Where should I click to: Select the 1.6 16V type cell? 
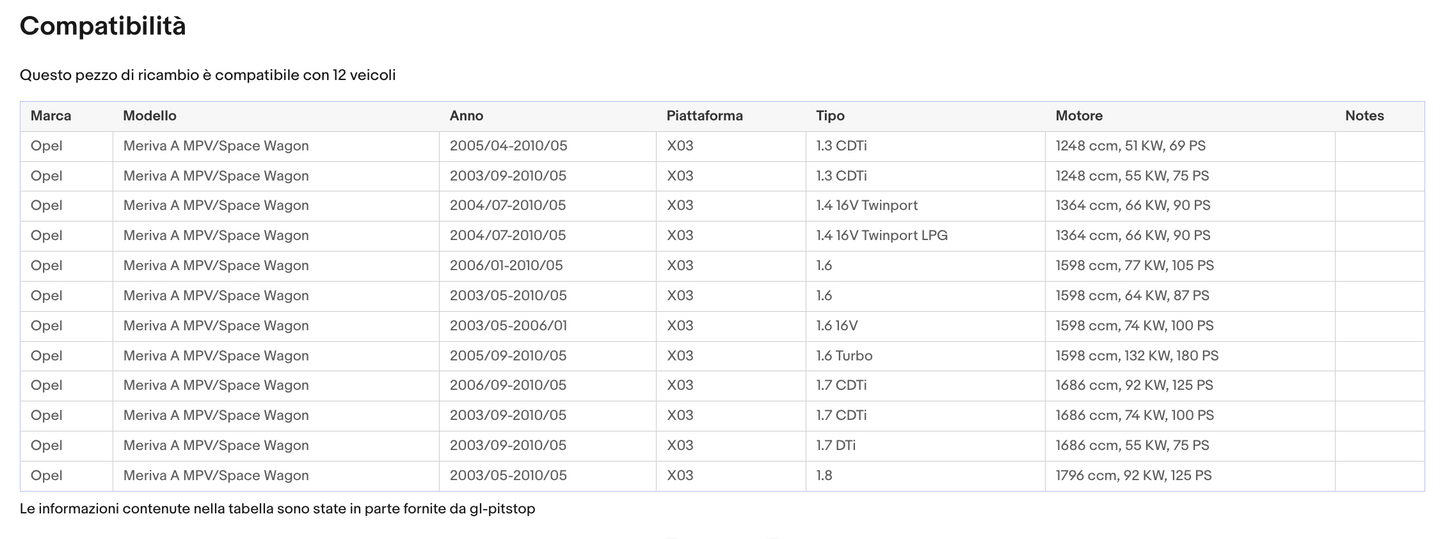(x=836, y=326)
